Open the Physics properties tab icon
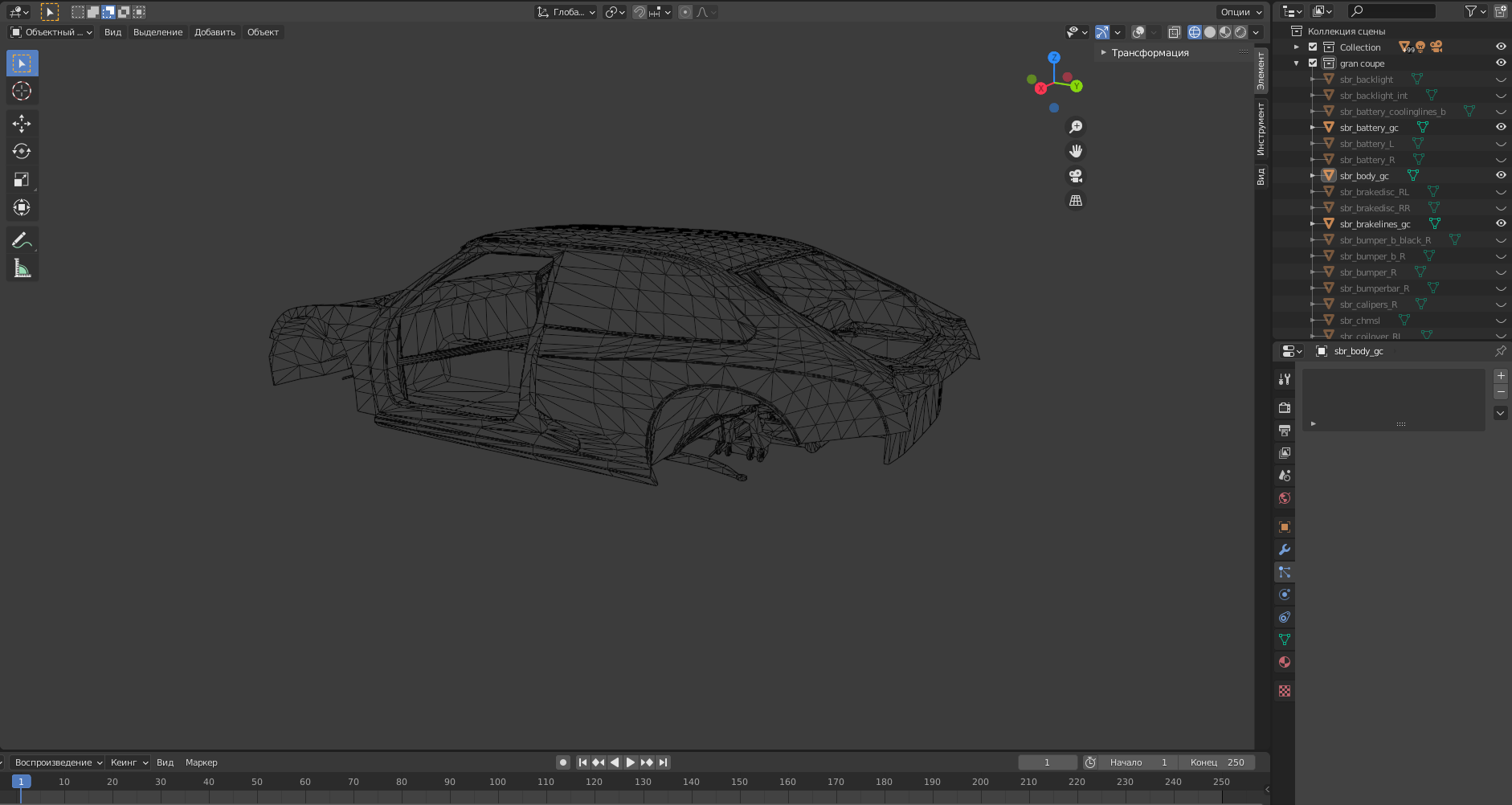This screenshot has width=1512, height=805. (1284, 595)
